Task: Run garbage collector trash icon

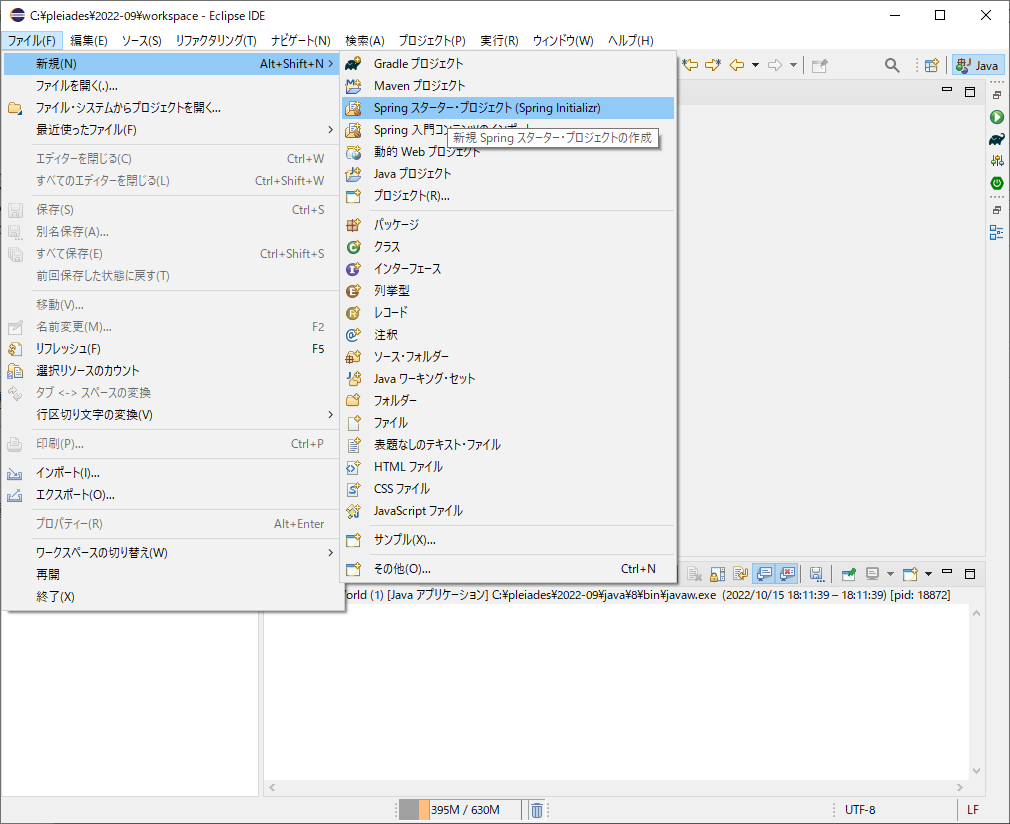Action: pyautogui.click(x=537, y=810)
